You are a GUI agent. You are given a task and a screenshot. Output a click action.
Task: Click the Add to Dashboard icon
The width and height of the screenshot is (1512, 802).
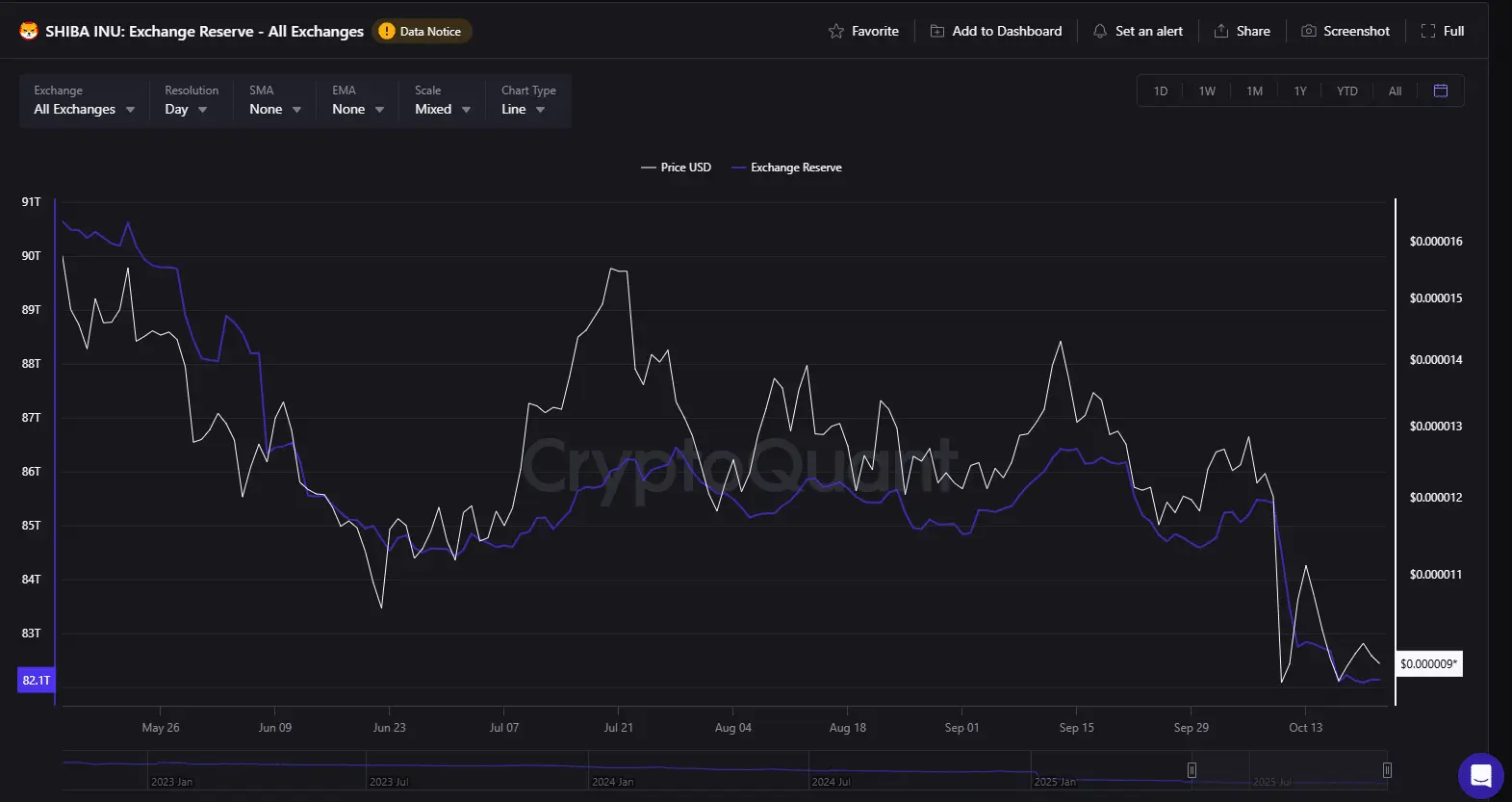point(936,32)
